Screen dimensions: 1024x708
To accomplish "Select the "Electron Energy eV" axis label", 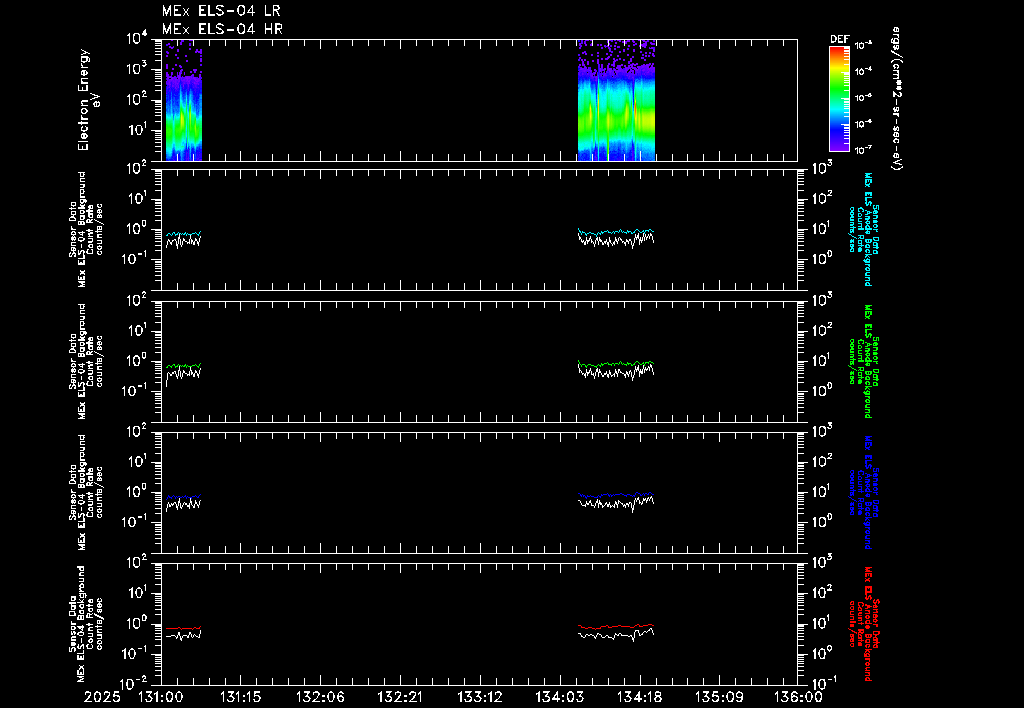I will 88,99.
